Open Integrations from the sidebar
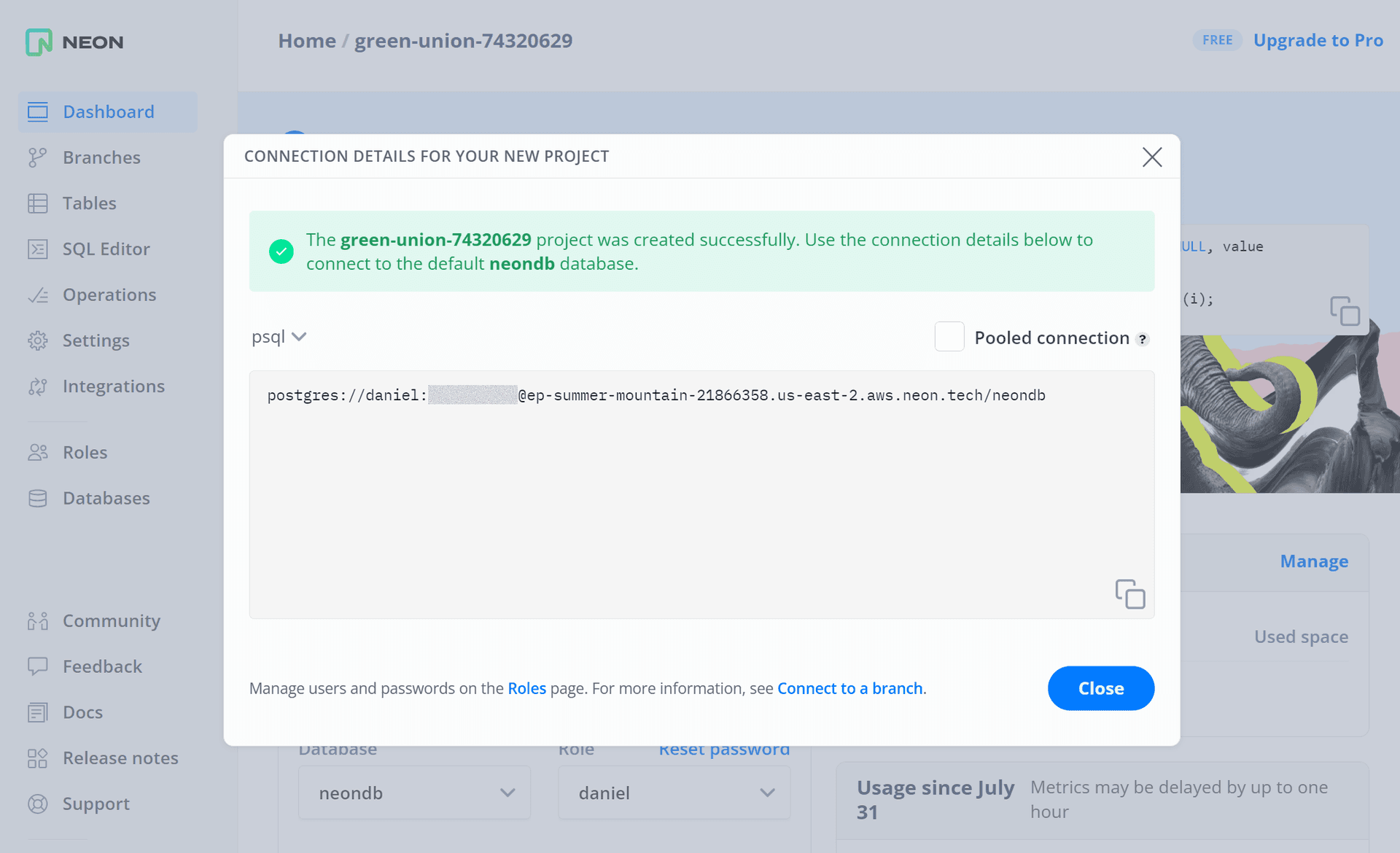This screenshot has height=853, width=1400. coord(113,386)
